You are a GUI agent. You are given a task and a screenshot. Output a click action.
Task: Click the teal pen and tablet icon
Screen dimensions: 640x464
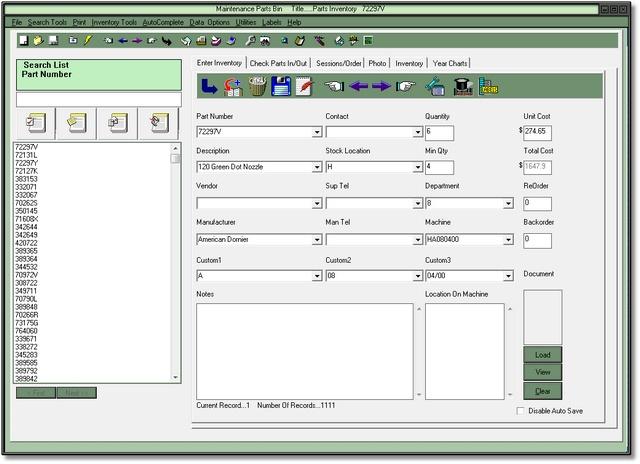click(435, 86)
